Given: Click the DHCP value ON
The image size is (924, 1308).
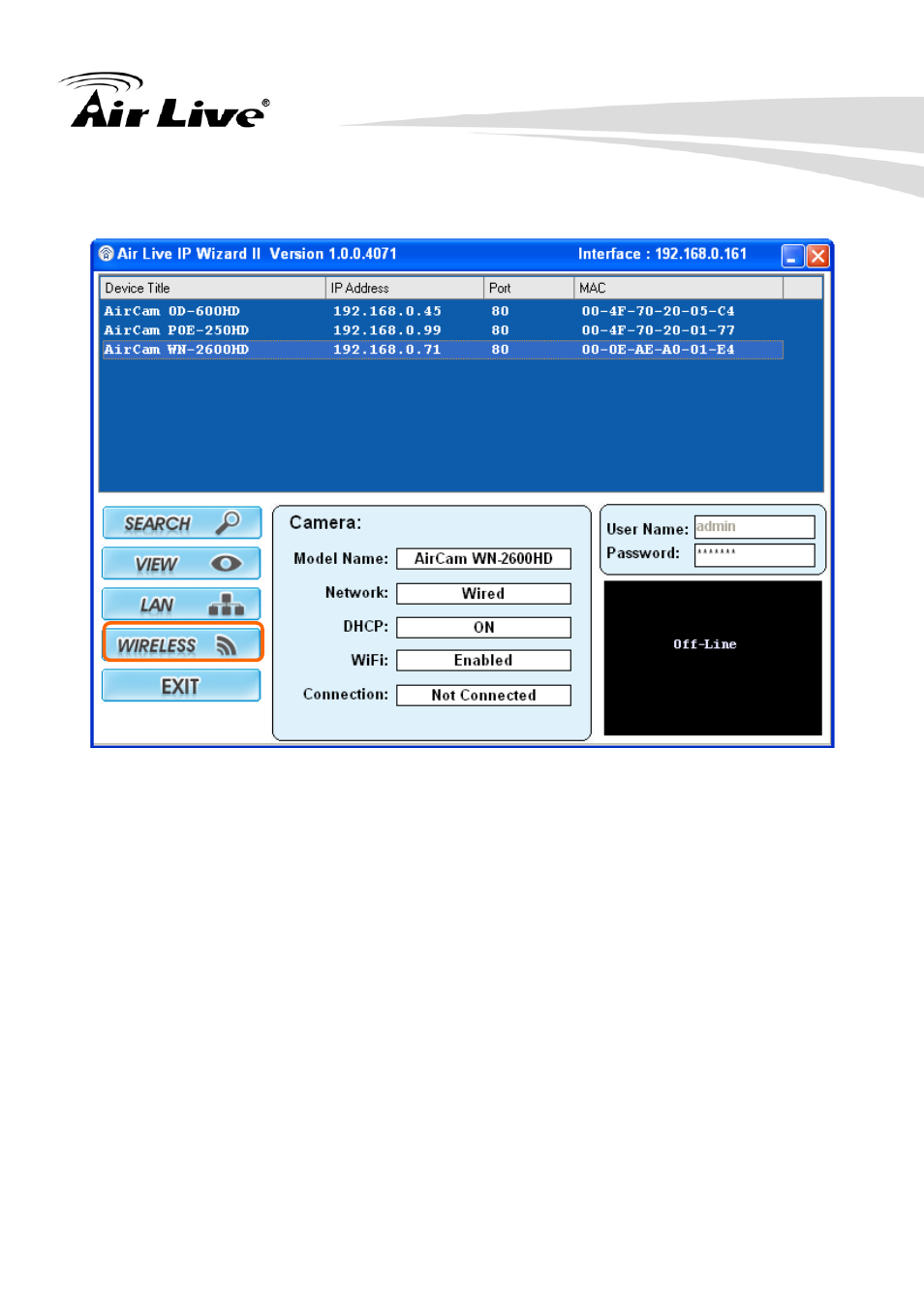Looking at the screenshot, I should (x=483, y=628).
